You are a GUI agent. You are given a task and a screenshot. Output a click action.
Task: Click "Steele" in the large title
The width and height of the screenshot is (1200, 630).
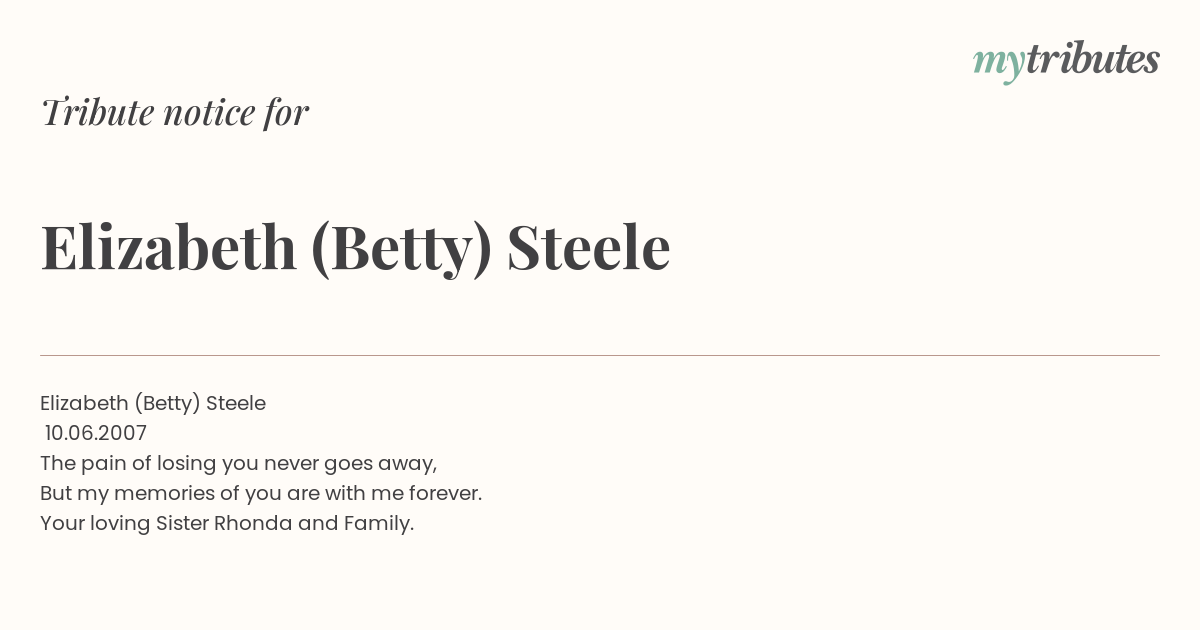click(588, 247)
